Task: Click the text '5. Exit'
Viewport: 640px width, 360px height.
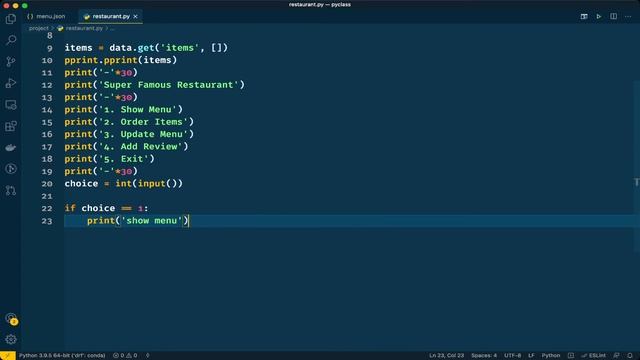Action: click(123, 159)
